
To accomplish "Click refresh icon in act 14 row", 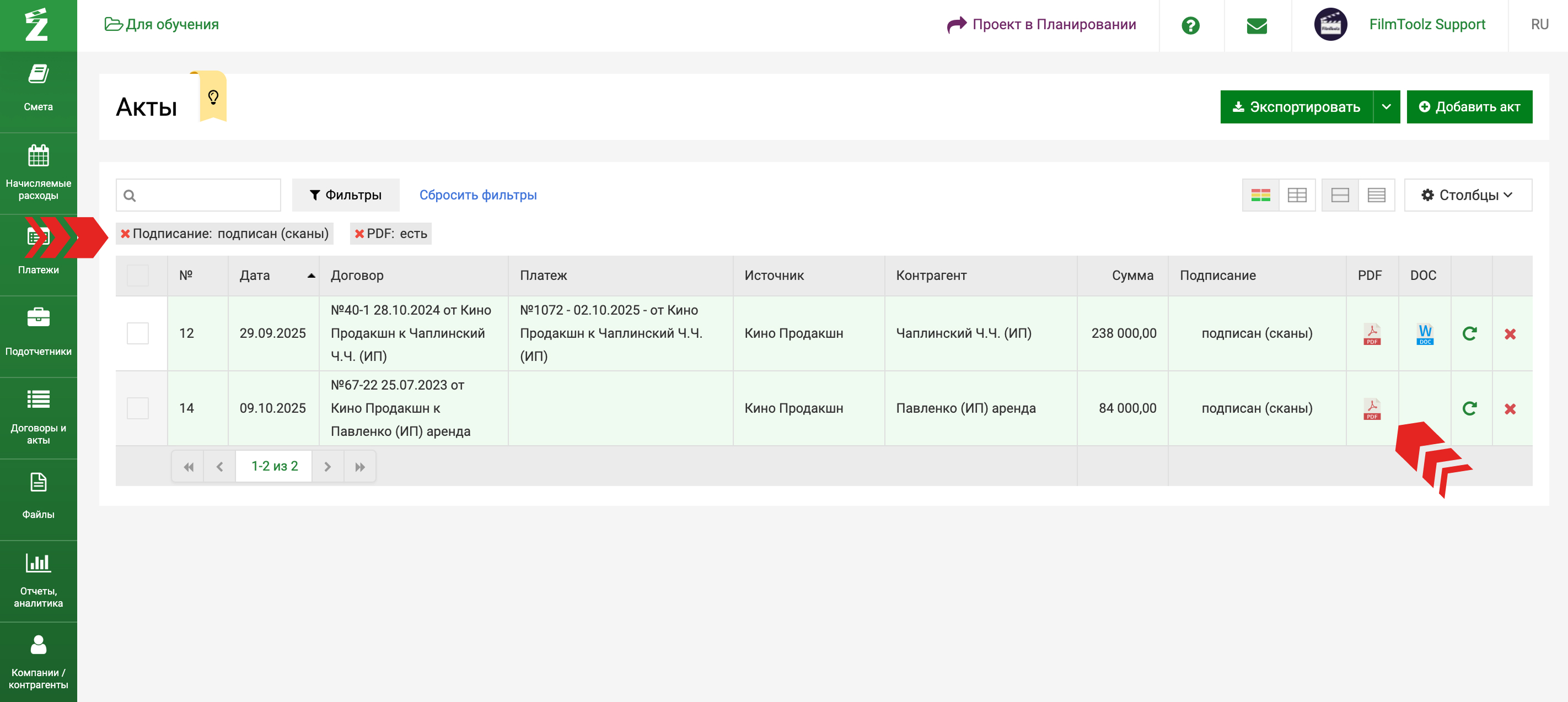I will click(1469, 408).
